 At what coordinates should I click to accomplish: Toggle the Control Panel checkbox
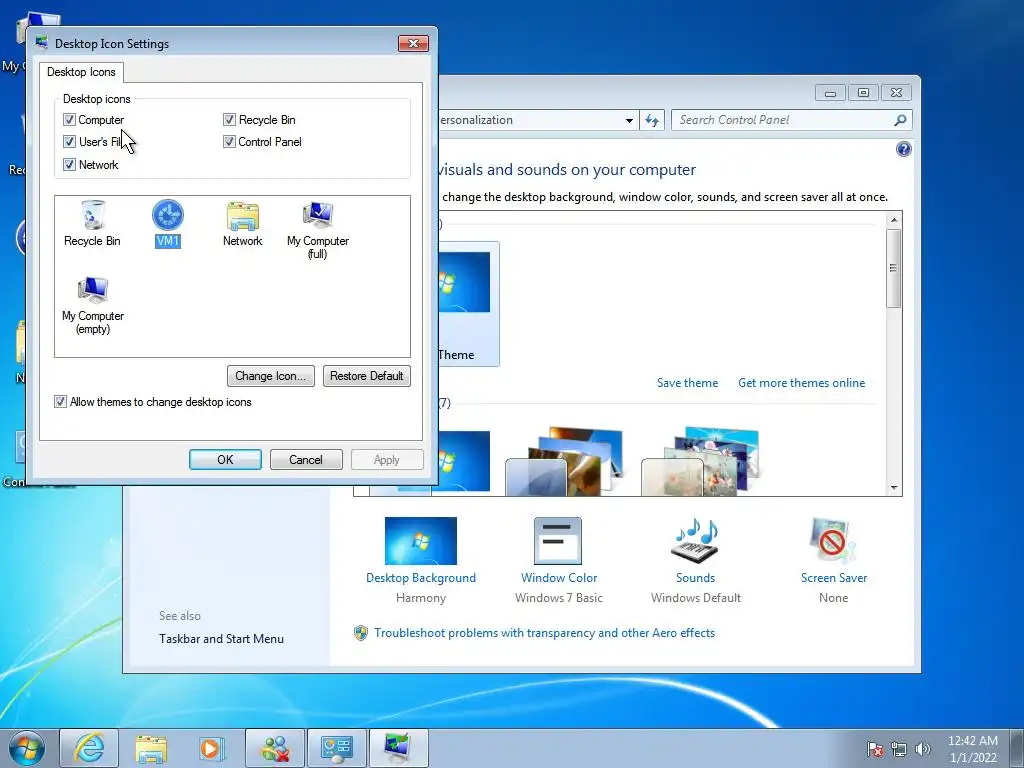tap(229, 142)
